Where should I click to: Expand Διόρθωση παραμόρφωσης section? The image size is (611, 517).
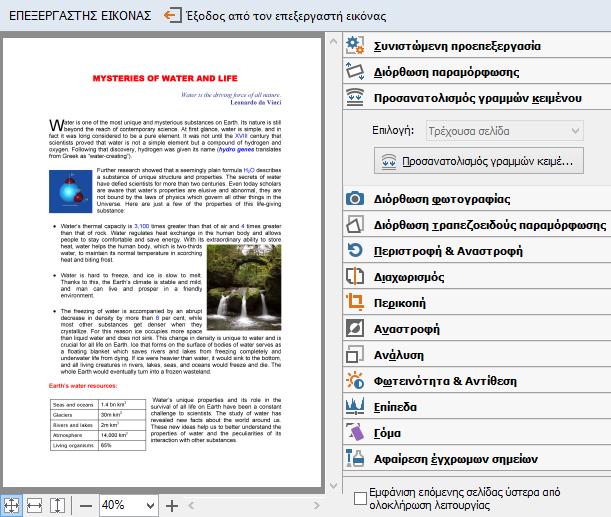pyautogui.click(x=477, y=72)
